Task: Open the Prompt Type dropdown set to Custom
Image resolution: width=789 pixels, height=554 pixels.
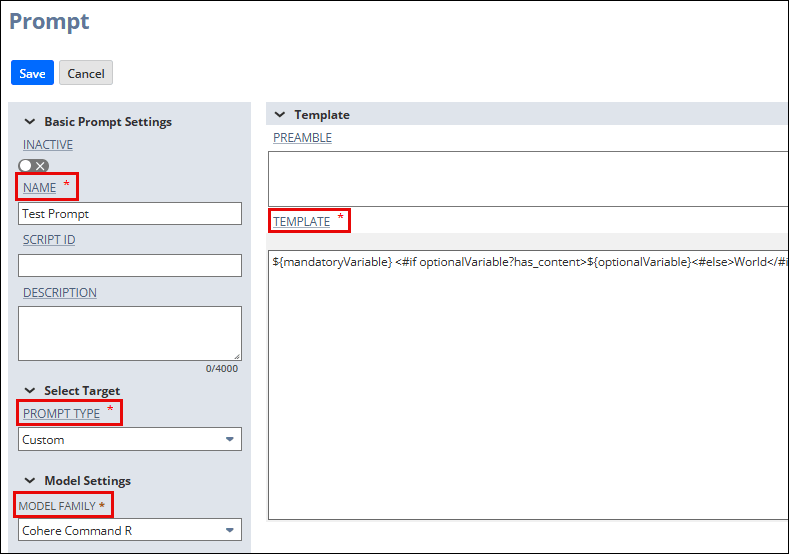Action: pyautogui.click(x=130, y=439)
